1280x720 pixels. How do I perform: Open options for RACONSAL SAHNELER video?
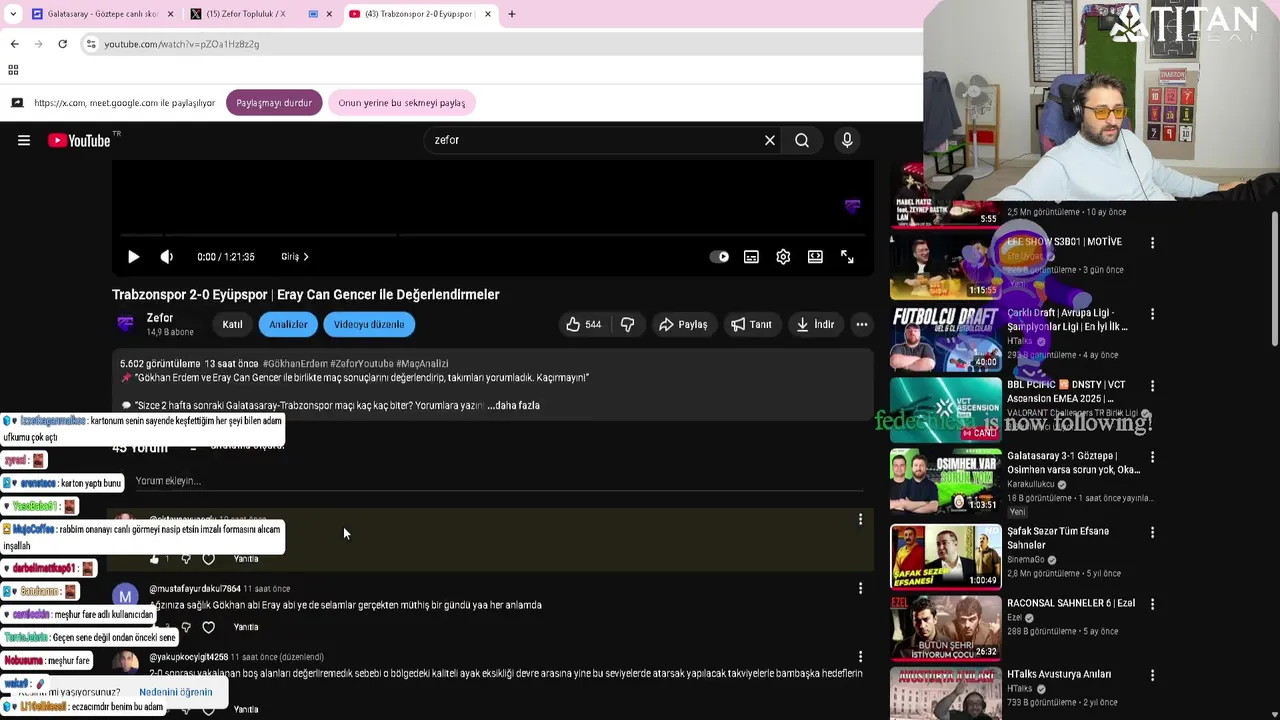(x=1152, y=604)
